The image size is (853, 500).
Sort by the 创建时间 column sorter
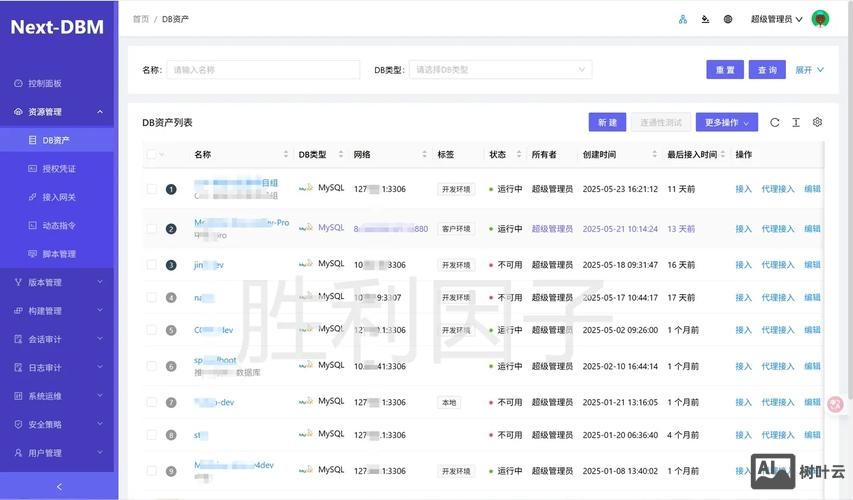(654, 155)
